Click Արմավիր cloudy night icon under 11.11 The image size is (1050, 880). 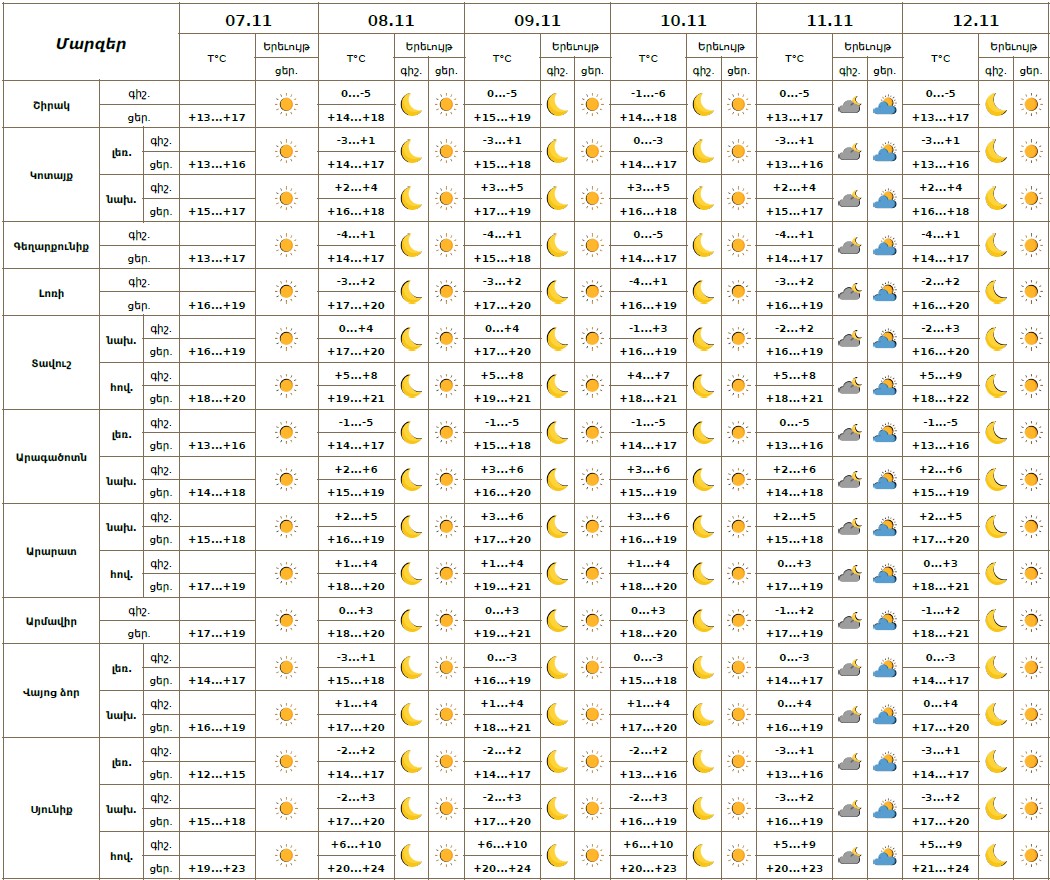click(x=849, y=621)
